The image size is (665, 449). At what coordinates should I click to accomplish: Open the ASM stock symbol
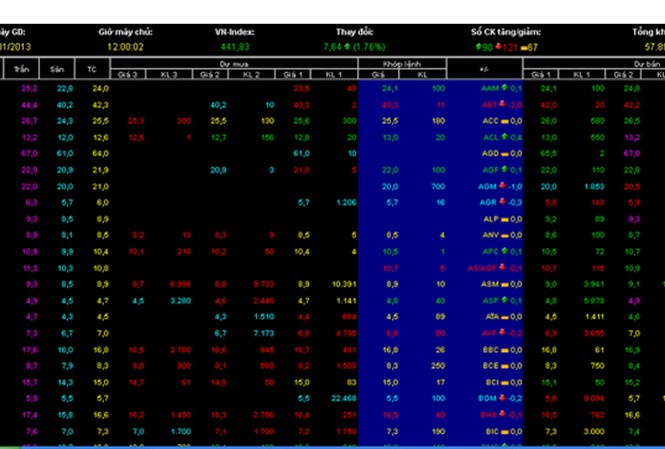[x=491, y=284]
